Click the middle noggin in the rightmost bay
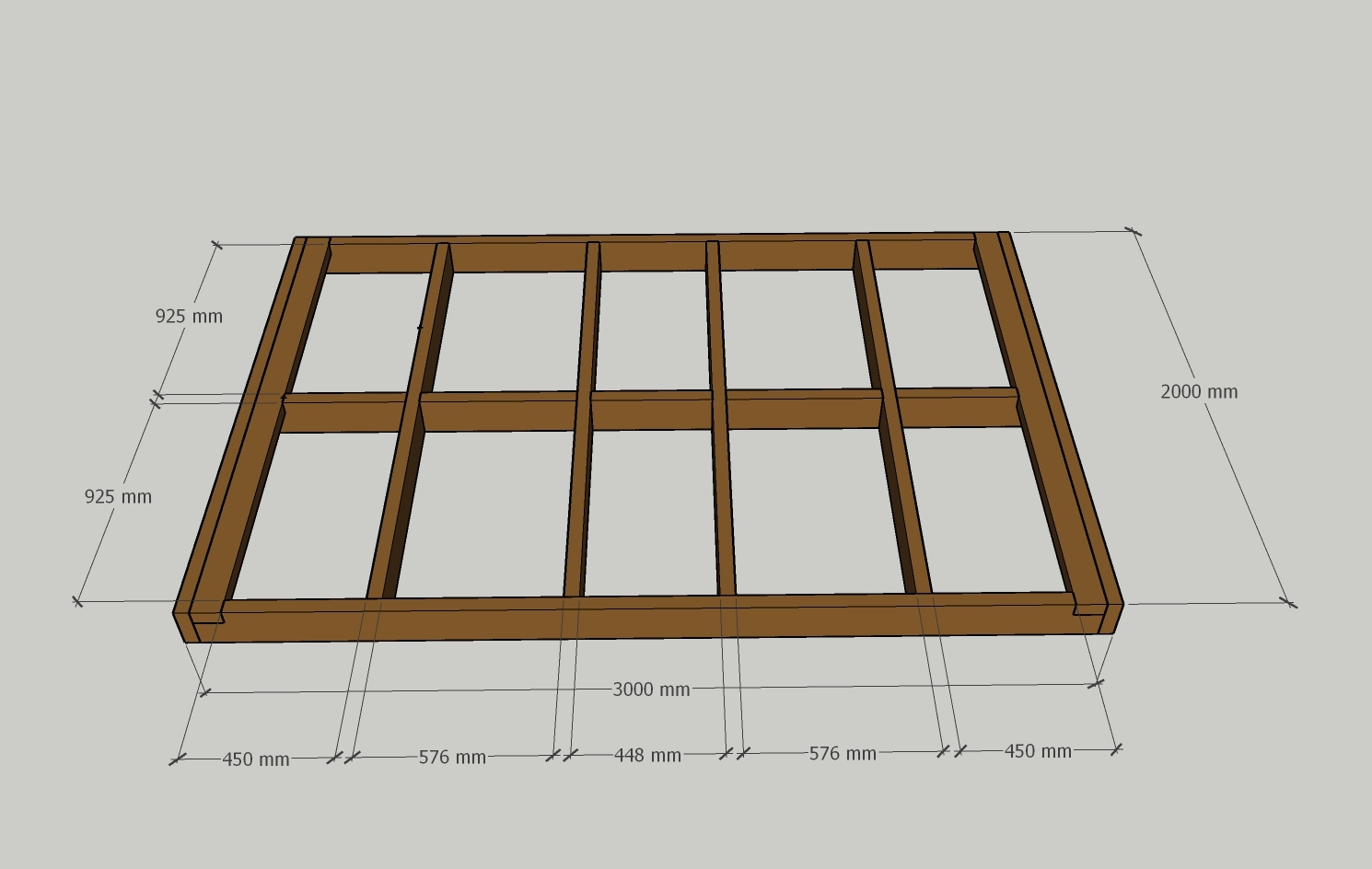The height and width of the screenshot is (869, 1372). pyautogui.click(x=956, y=408)
